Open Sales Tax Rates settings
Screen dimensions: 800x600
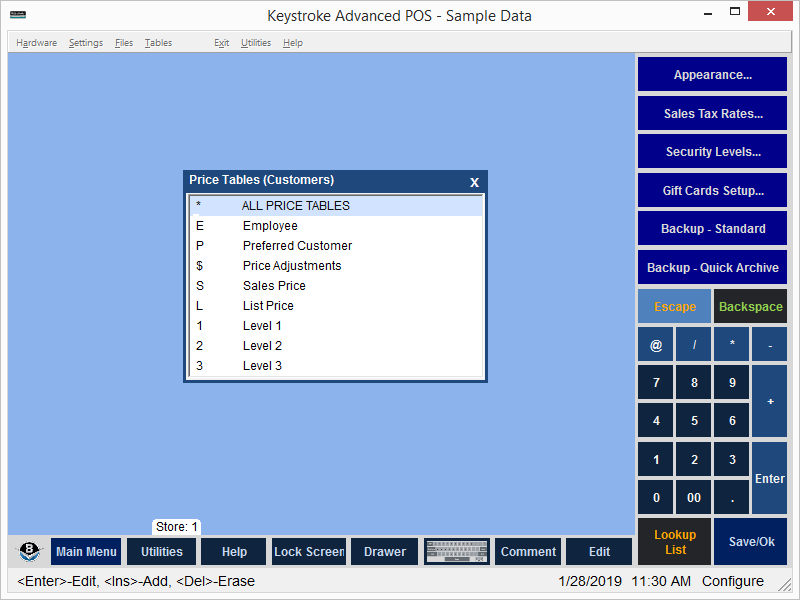click(x=712, y=114)
